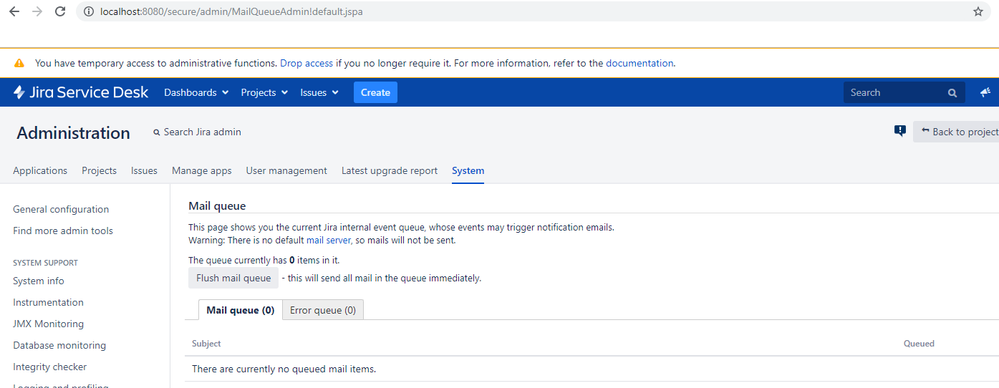Click the feedback speech bubble icon
999x388 pixels.
900,131
